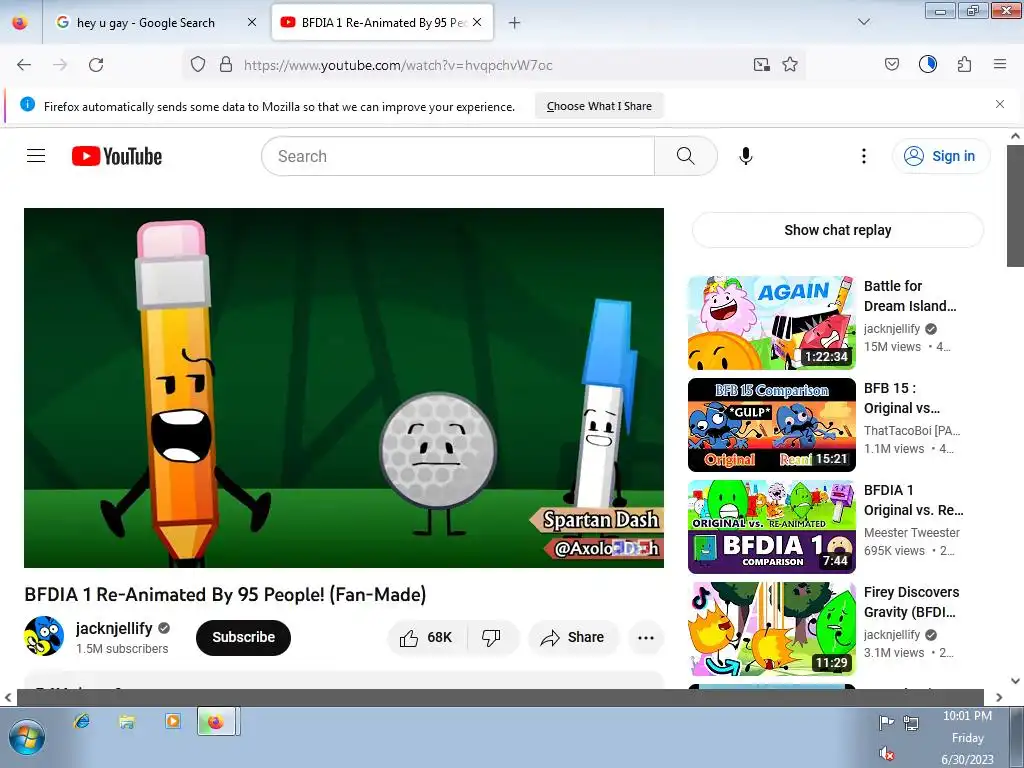Open the Windows Start menu
Image resolution: width=1024 pixels, height=768 pixels.
[x=27, y=738]
